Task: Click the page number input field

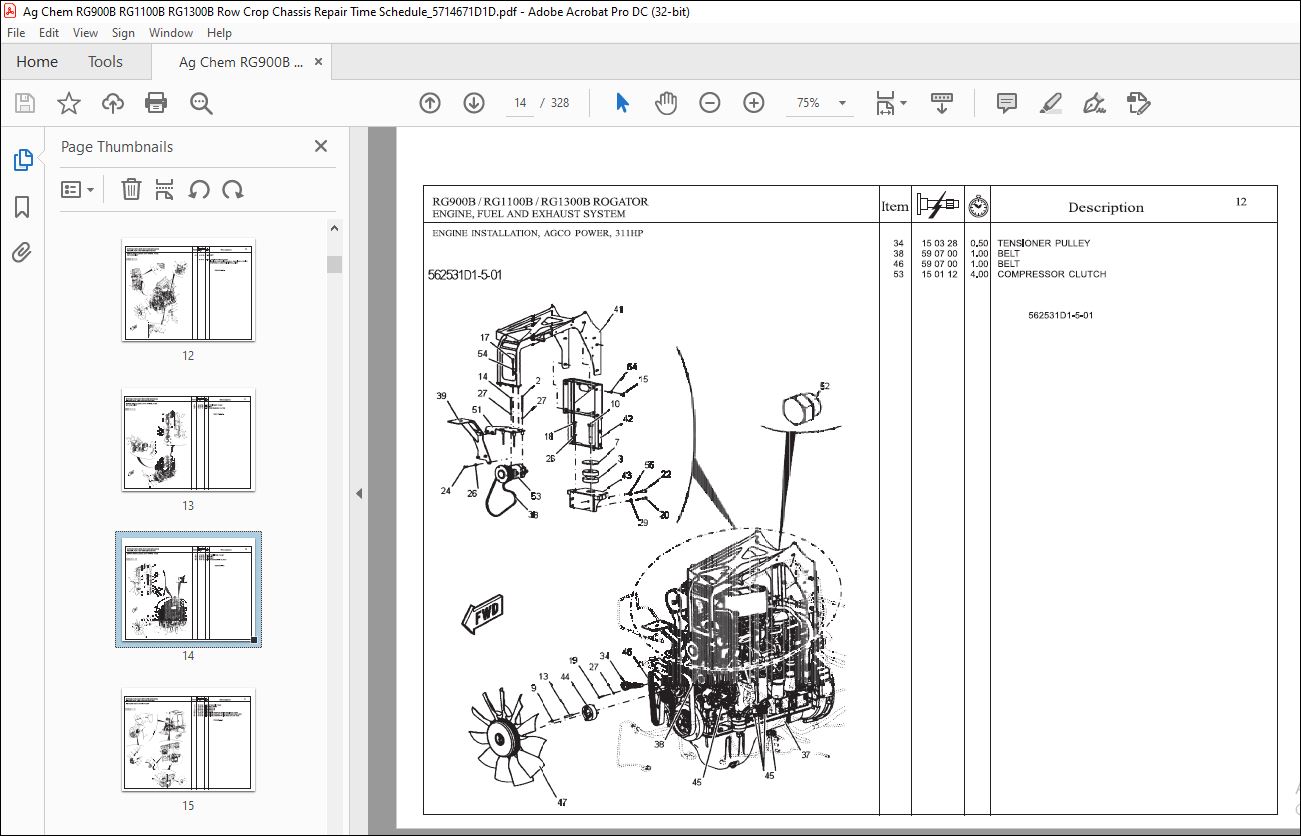Action: (x=519, y=103)
